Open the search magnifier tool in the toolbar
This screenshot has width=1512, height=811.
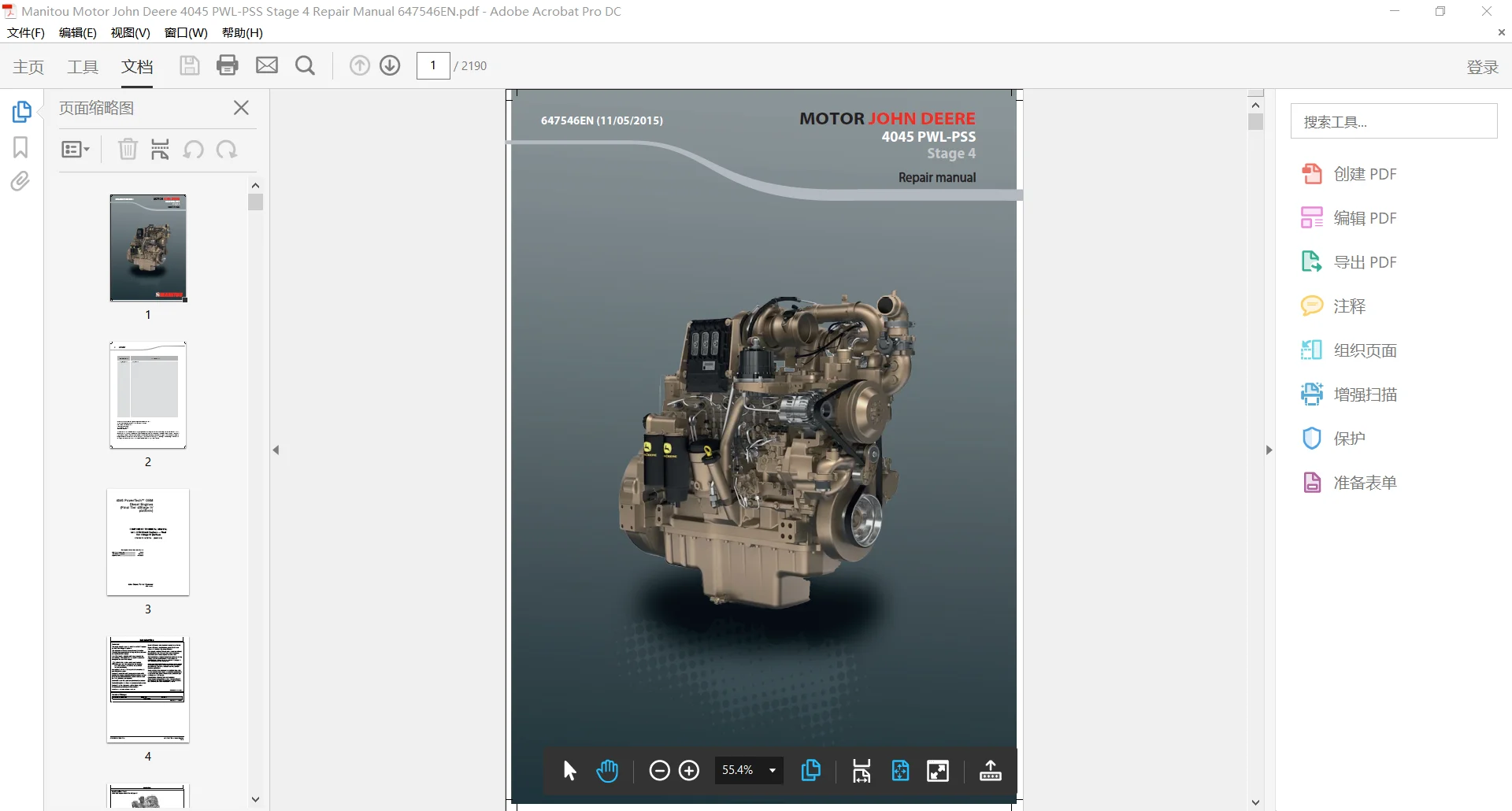[305, 65]
